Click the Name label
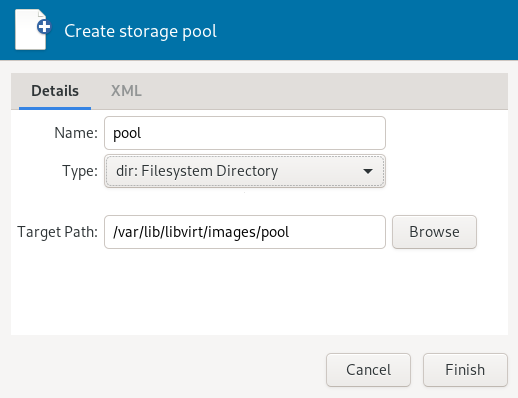This screenshot has height=398, width=518. pyautogui.click(x=76, y=133)
